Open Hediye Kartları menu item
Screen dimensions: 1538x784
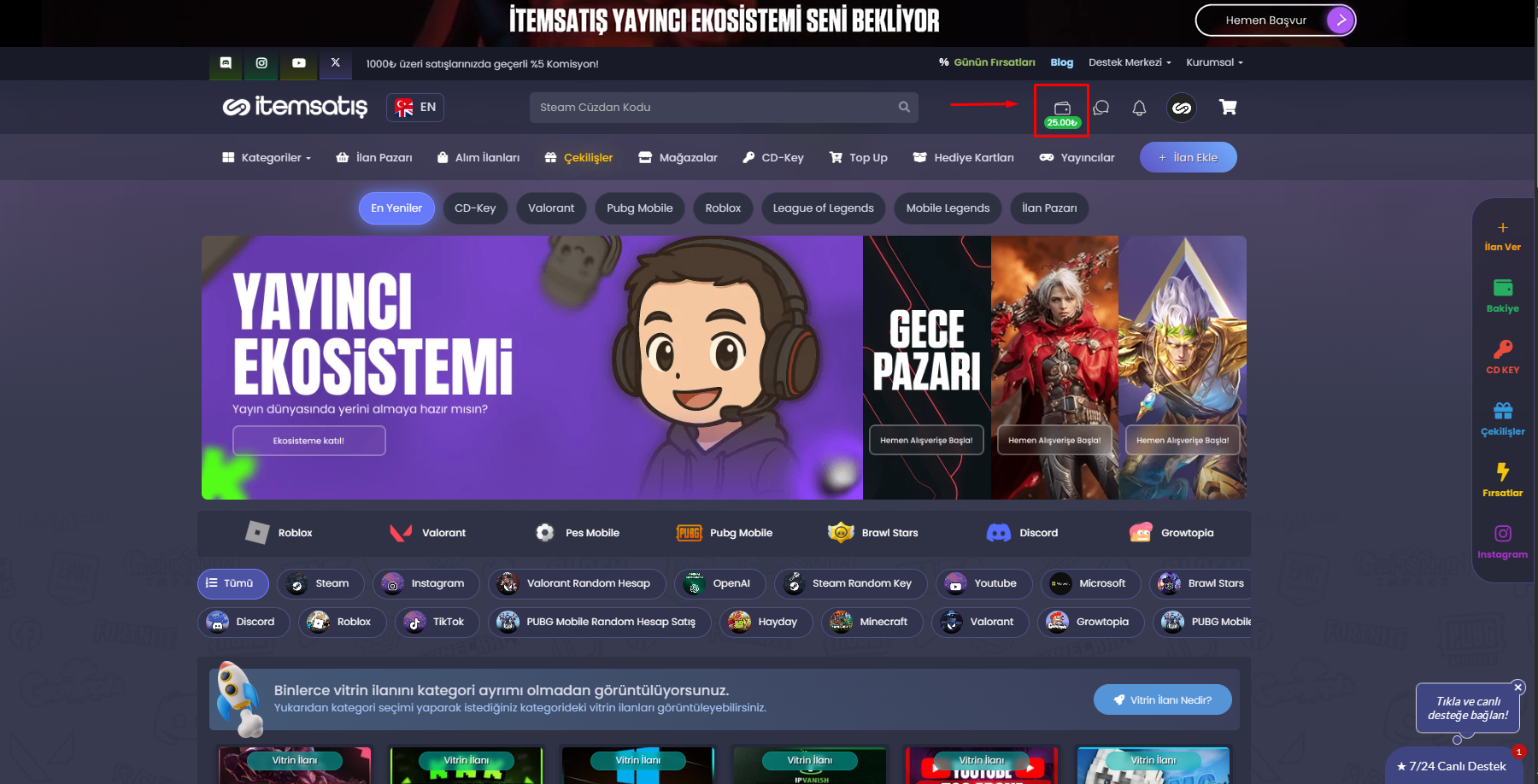click(963, 158)
